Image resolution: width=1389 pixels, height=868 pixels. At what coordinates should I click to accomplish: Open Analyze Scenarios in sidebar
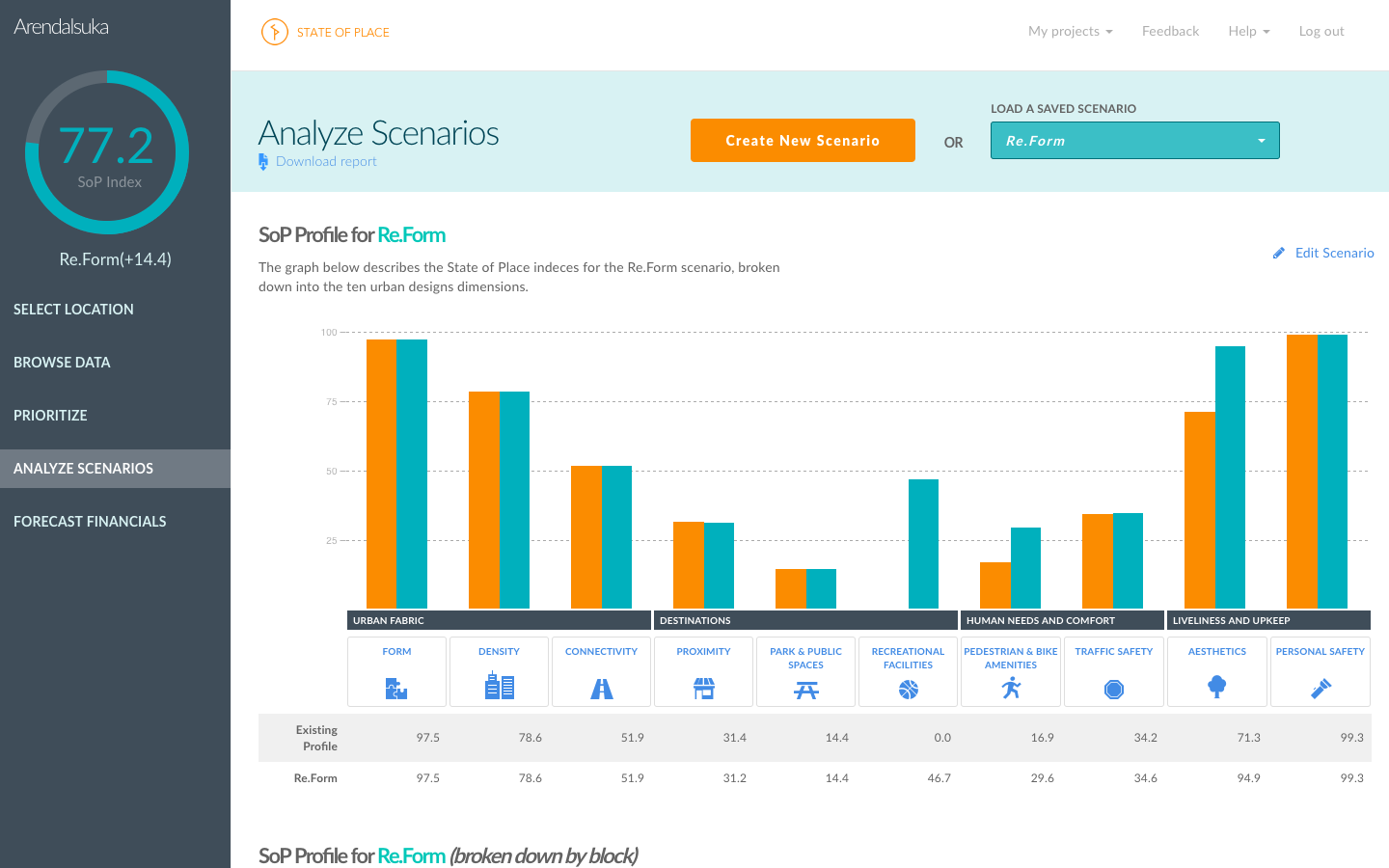116,469
